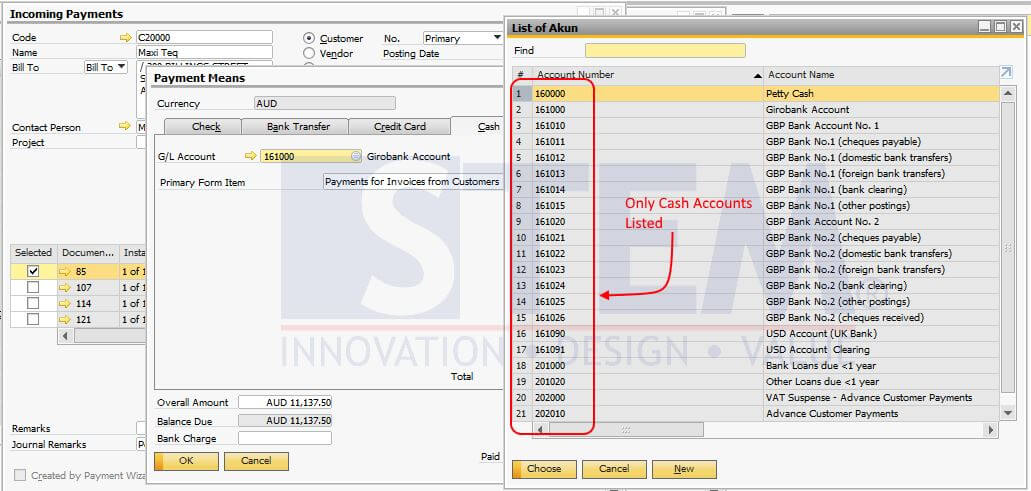Select the Customer radio button
1031x491 pixels.
309,38
